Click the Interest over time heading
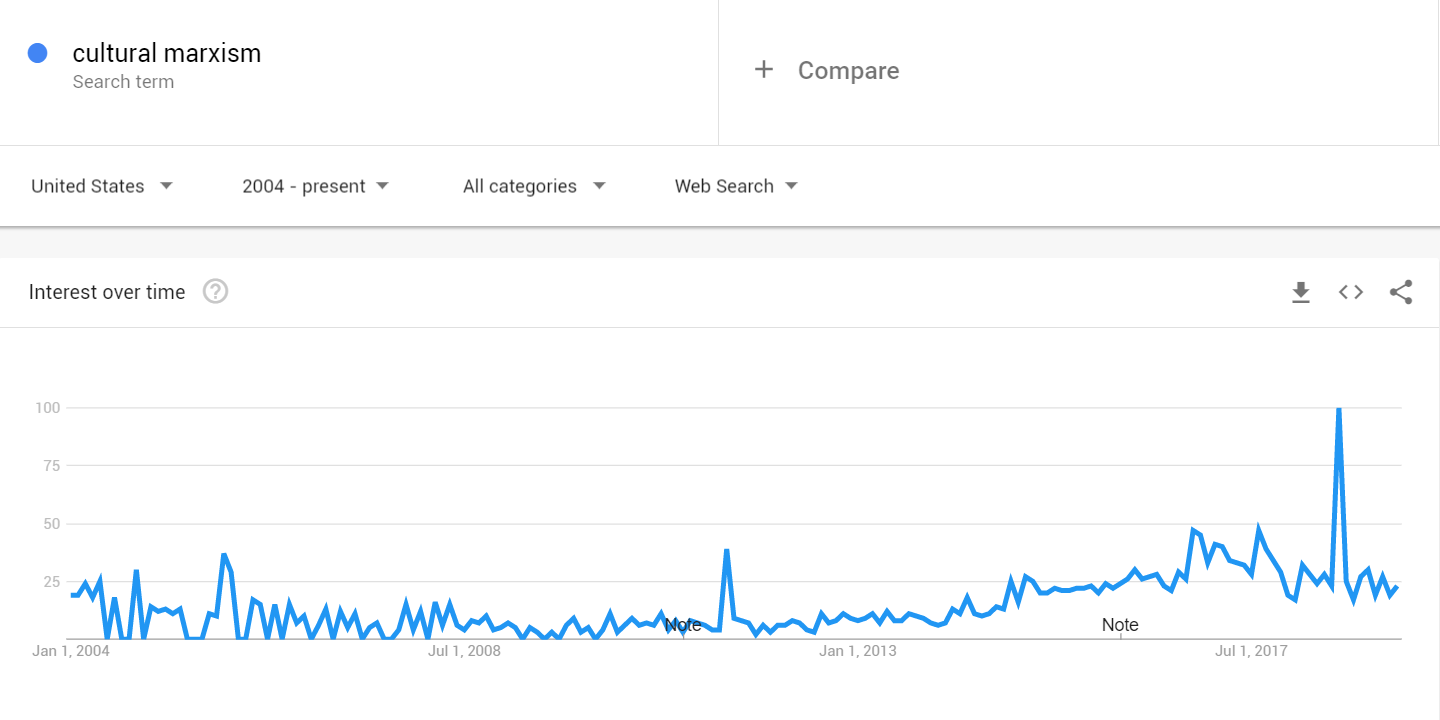Screen dimensions: 1440x720 coord(107,292)
